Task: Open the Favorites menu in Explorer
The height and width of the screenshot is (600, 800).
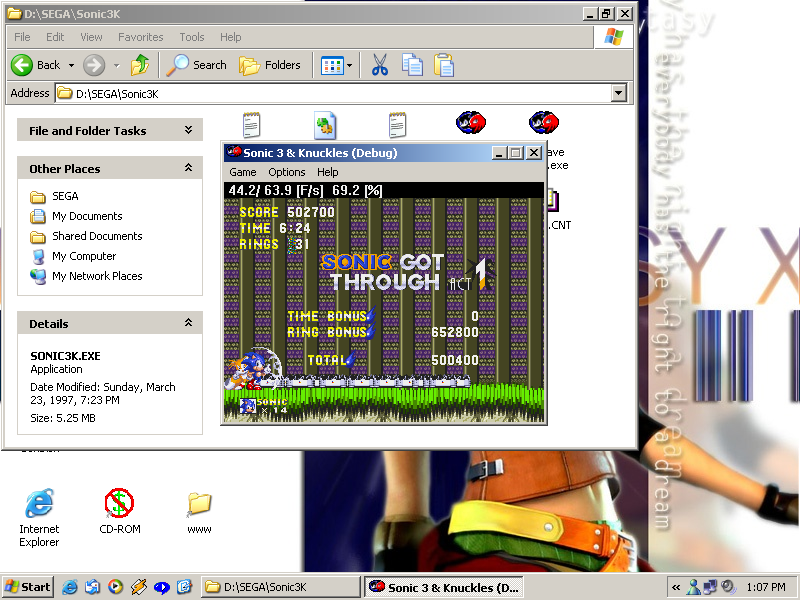Action: coord(140,37)
